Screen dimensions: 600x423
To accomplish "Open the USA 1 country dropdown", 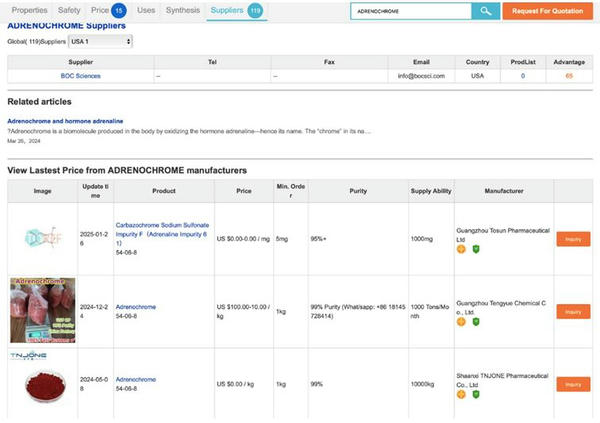I will point(100,41).
